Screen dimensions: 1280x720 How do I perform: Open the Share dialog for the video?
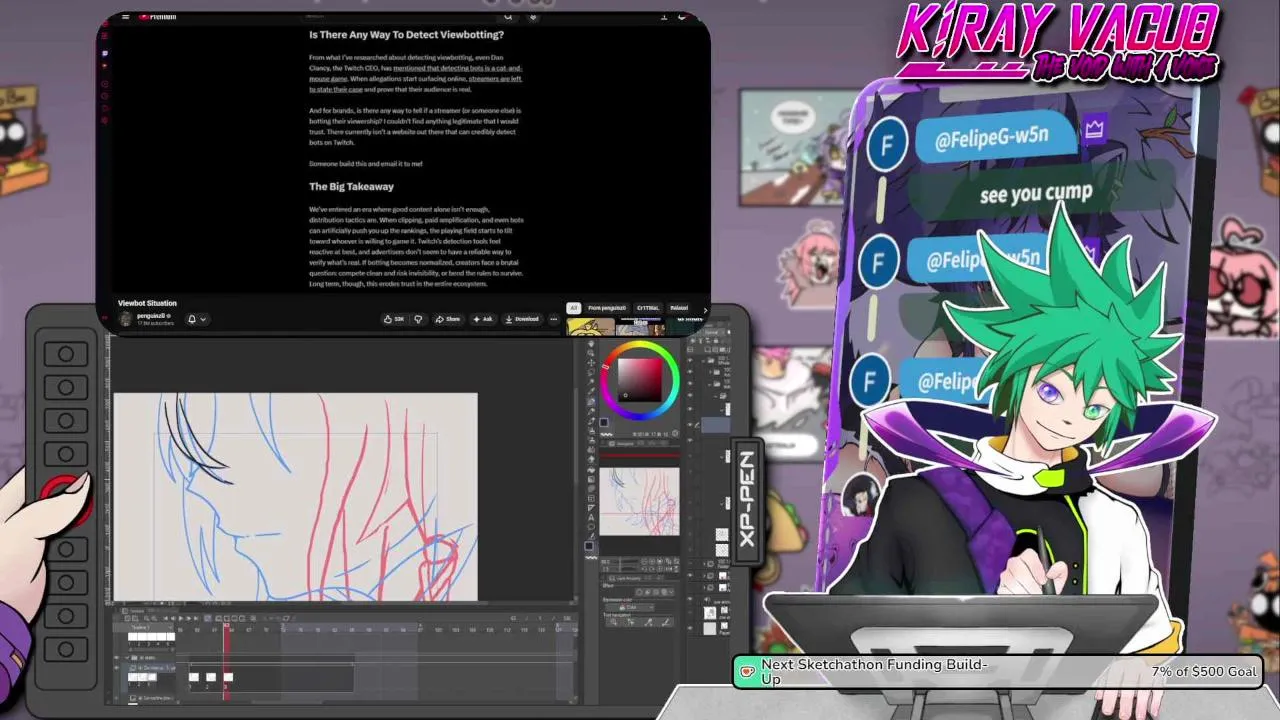pyautogui.click(x=447, y=319)
